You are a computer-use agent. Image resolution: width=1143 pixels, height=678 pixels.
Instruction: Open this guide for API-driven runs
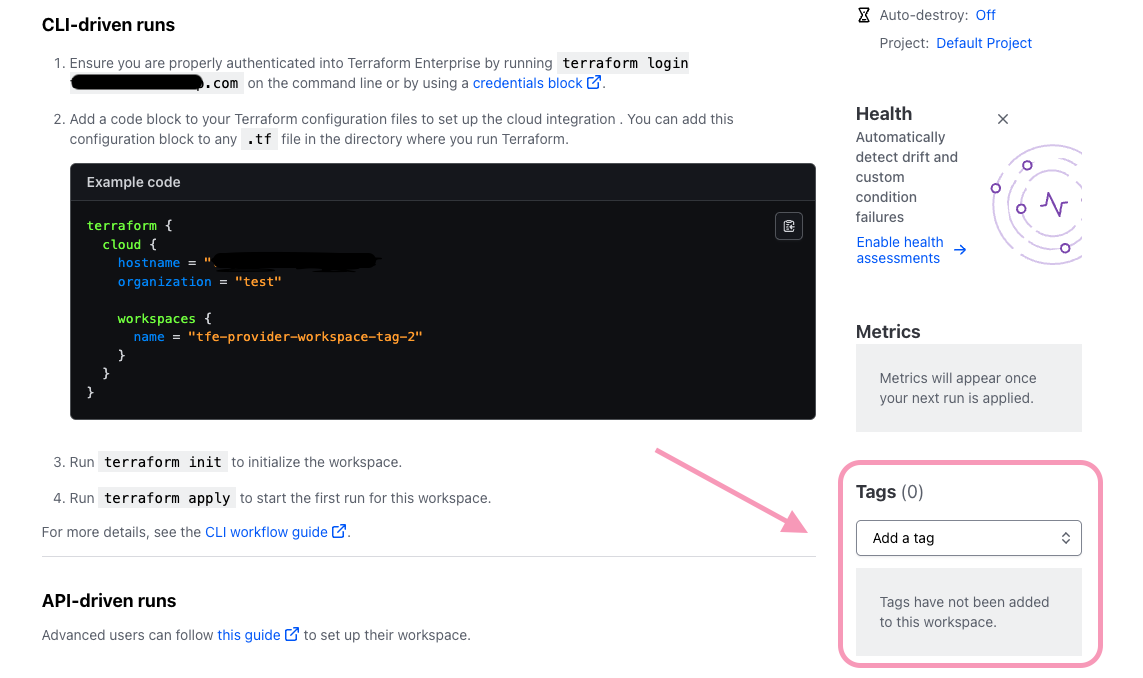point(248,635)
